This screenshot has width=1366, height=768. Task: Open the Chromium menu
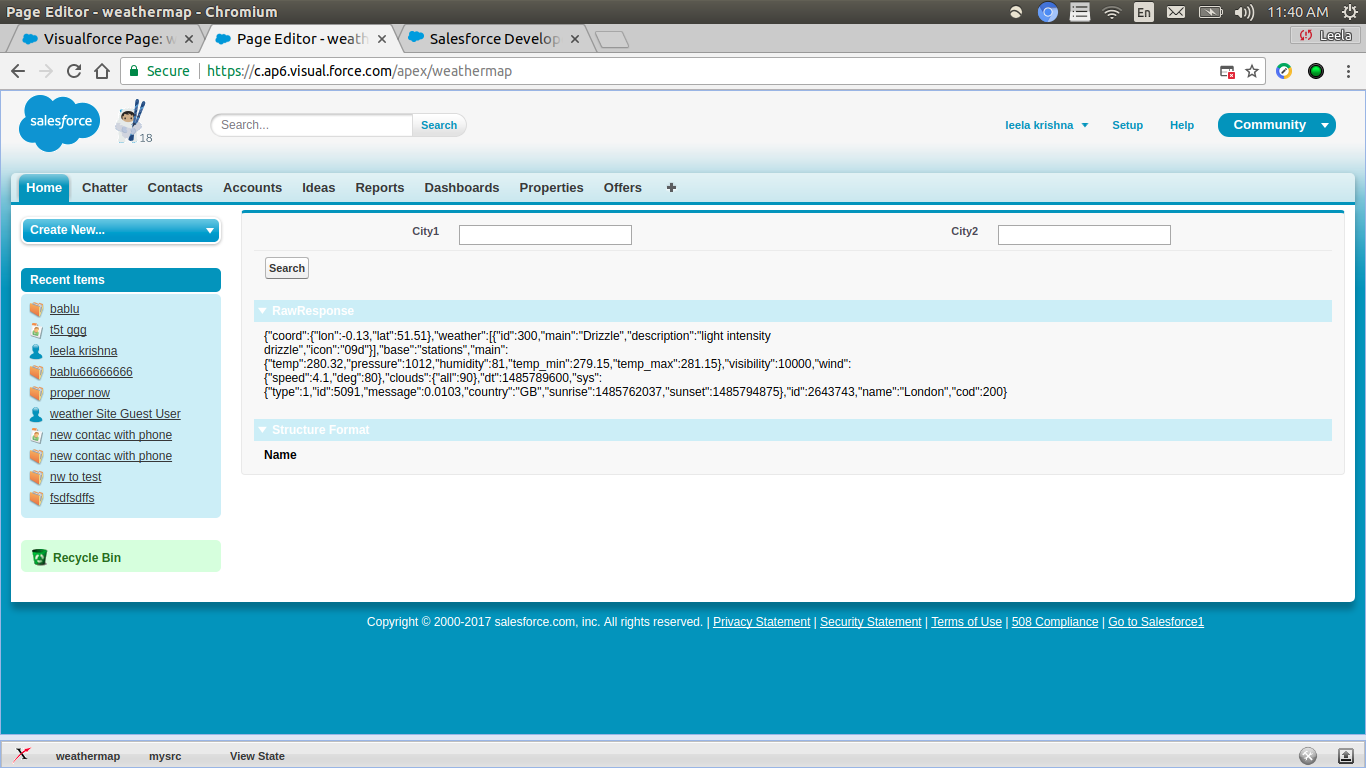point(1349,71)
